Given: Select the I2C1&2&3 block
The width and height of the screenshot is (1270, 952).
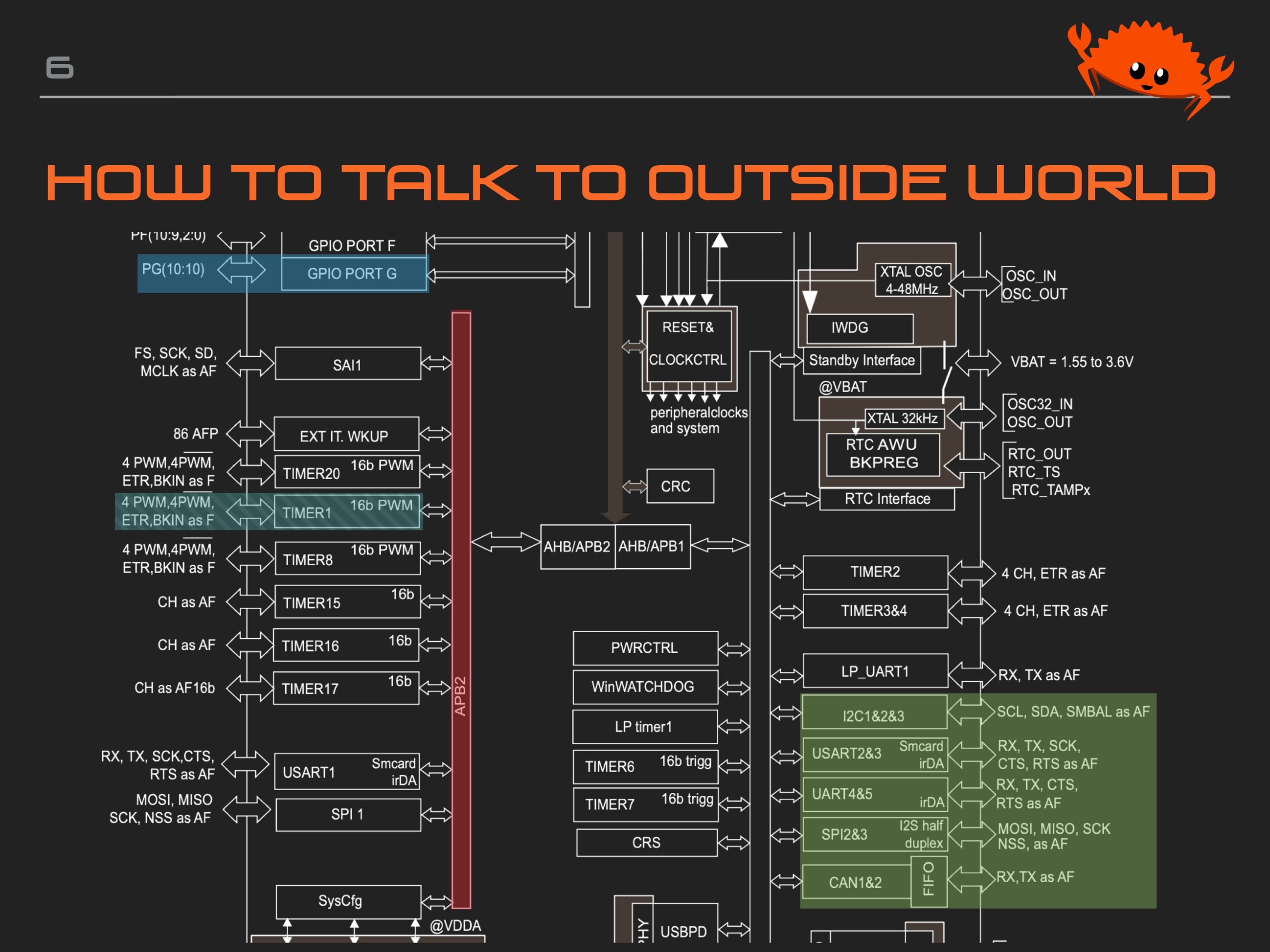Looking at the screenshot, I should point(875,712).
